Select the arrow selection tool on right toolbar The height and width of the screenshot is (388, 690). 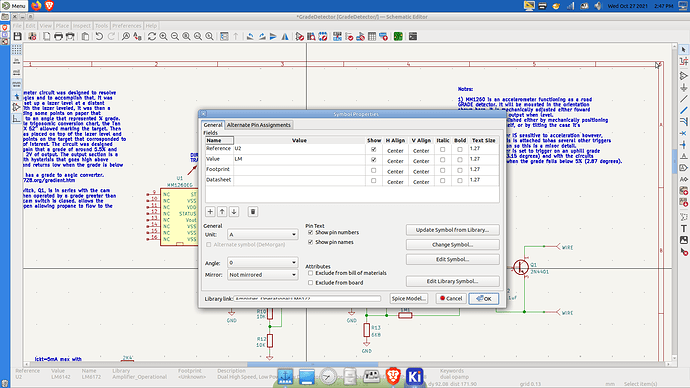[683, 50]
